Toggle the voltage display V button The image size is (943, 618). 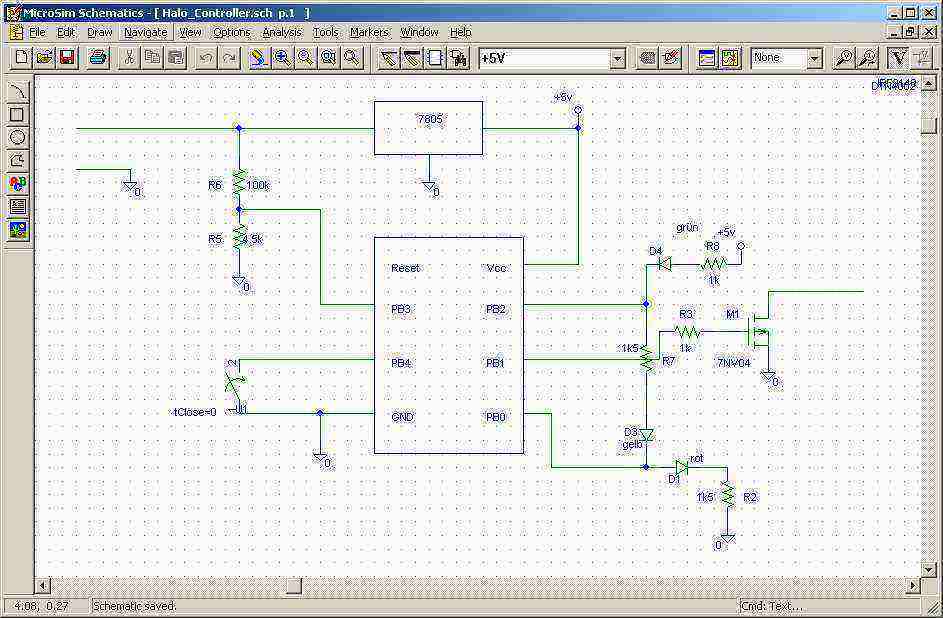tap(898, 58)
